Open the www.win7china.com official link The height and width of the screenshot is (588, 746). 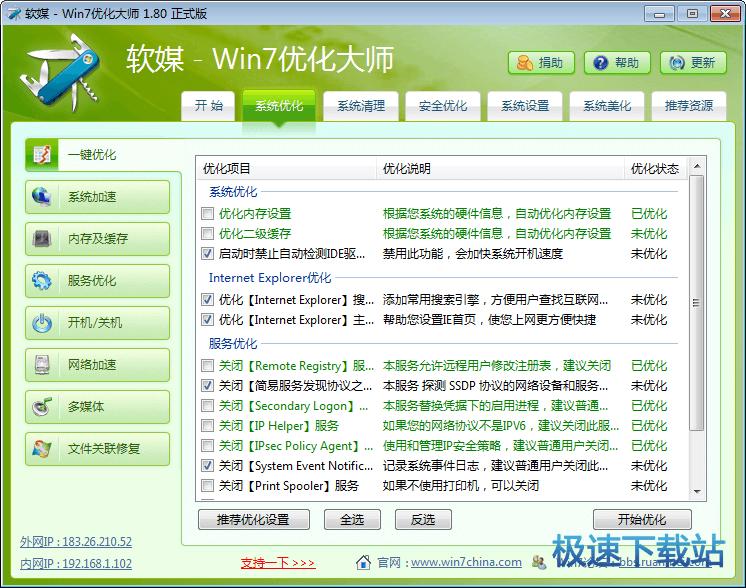coord(466,562)
